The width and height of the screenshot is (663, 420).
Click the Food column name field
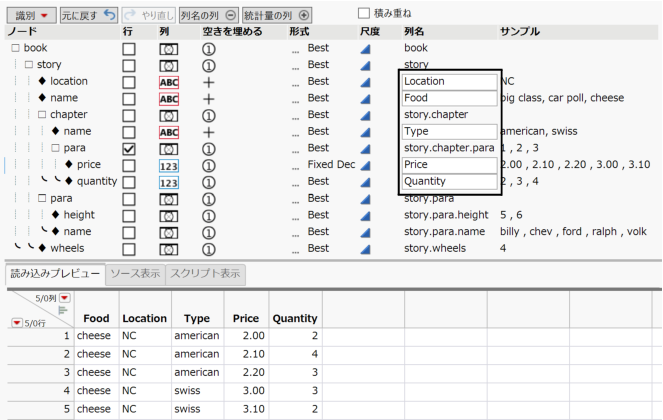point(449,98)
